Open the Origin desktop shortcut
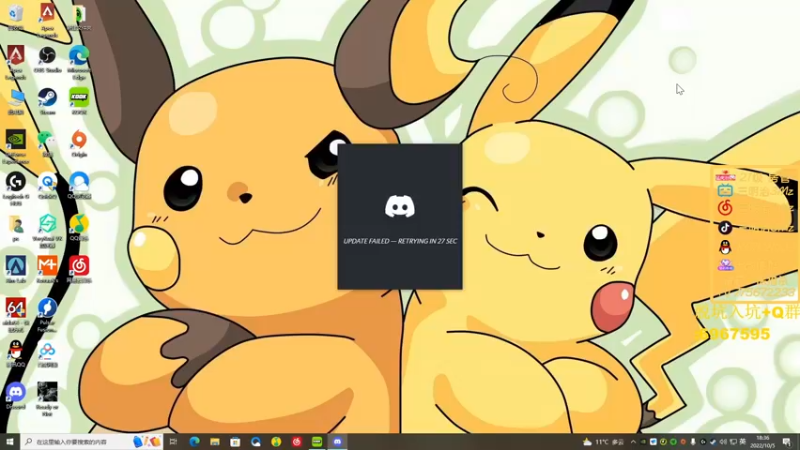The image size is (800, 450). pyautogui.click(x=79, y=143)
